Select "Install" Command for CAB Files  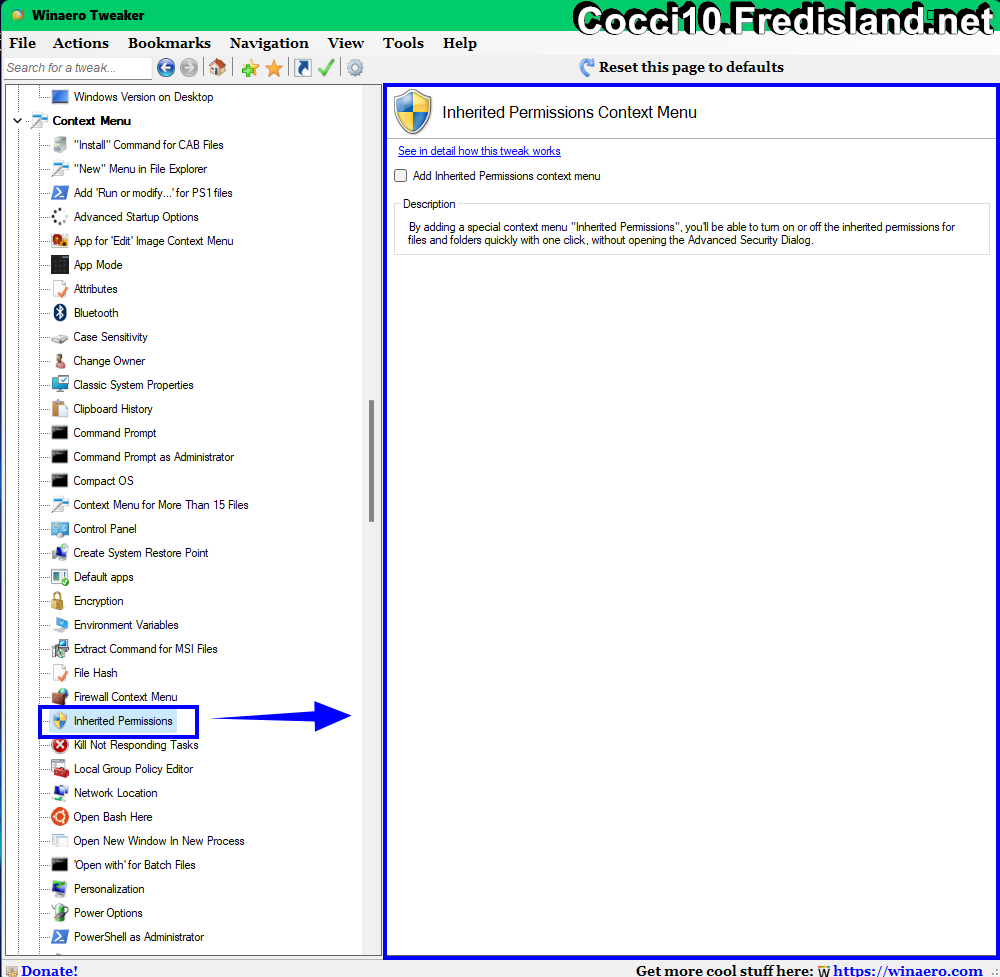(149, 145)
